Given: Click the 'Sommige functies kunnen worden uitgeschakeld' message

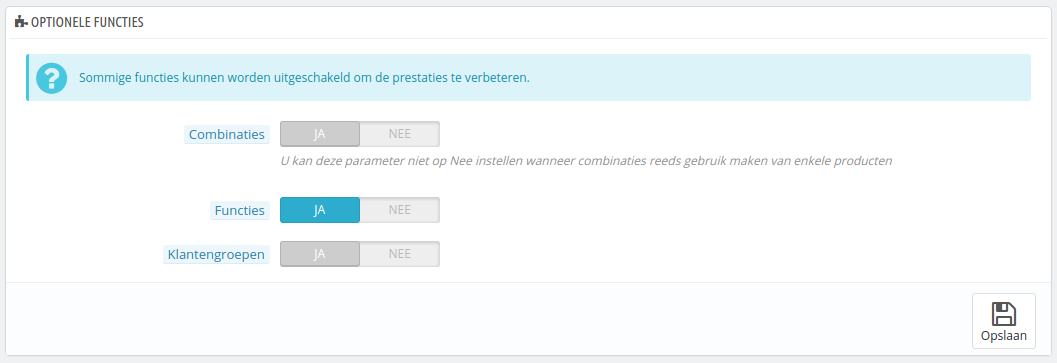Looking at the screenshot, I should pyautogui.click(x=304, y=78).
